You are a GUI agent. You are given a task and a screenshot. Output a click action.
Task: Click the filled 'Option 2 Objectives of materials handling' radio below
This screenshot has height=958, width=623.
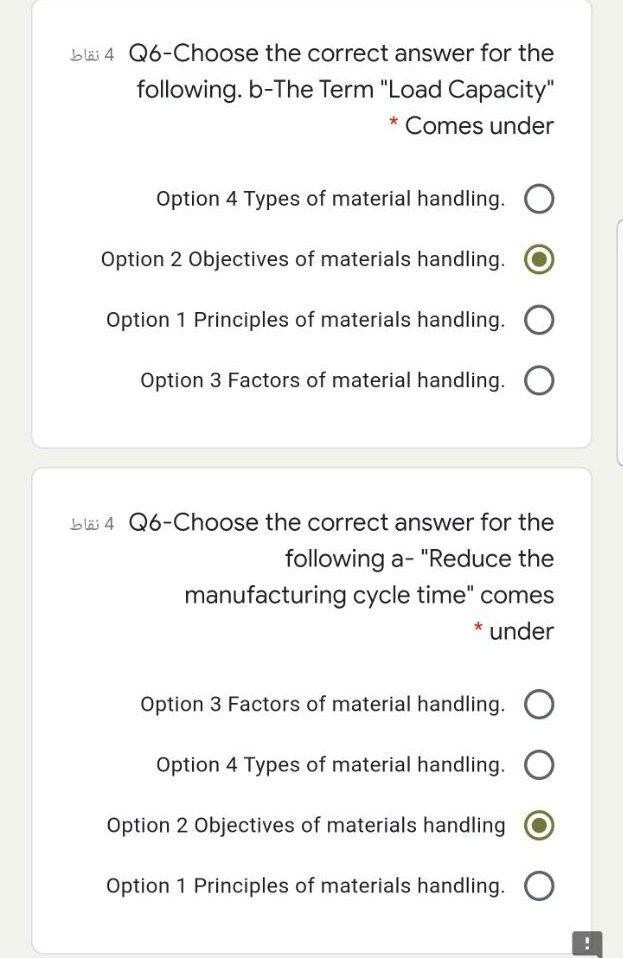(x=538, y=825)
